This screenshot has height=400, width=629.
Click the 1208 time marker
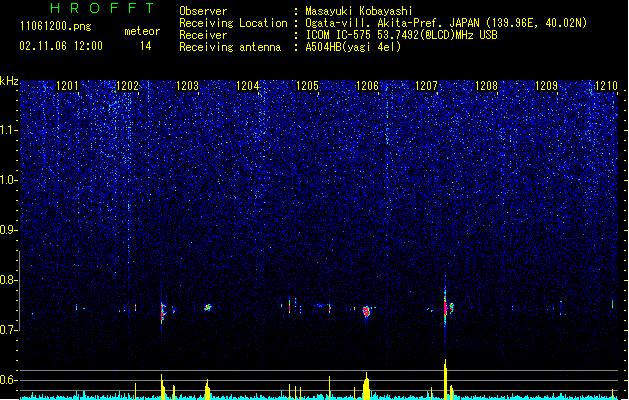click(x=486, y=86)
